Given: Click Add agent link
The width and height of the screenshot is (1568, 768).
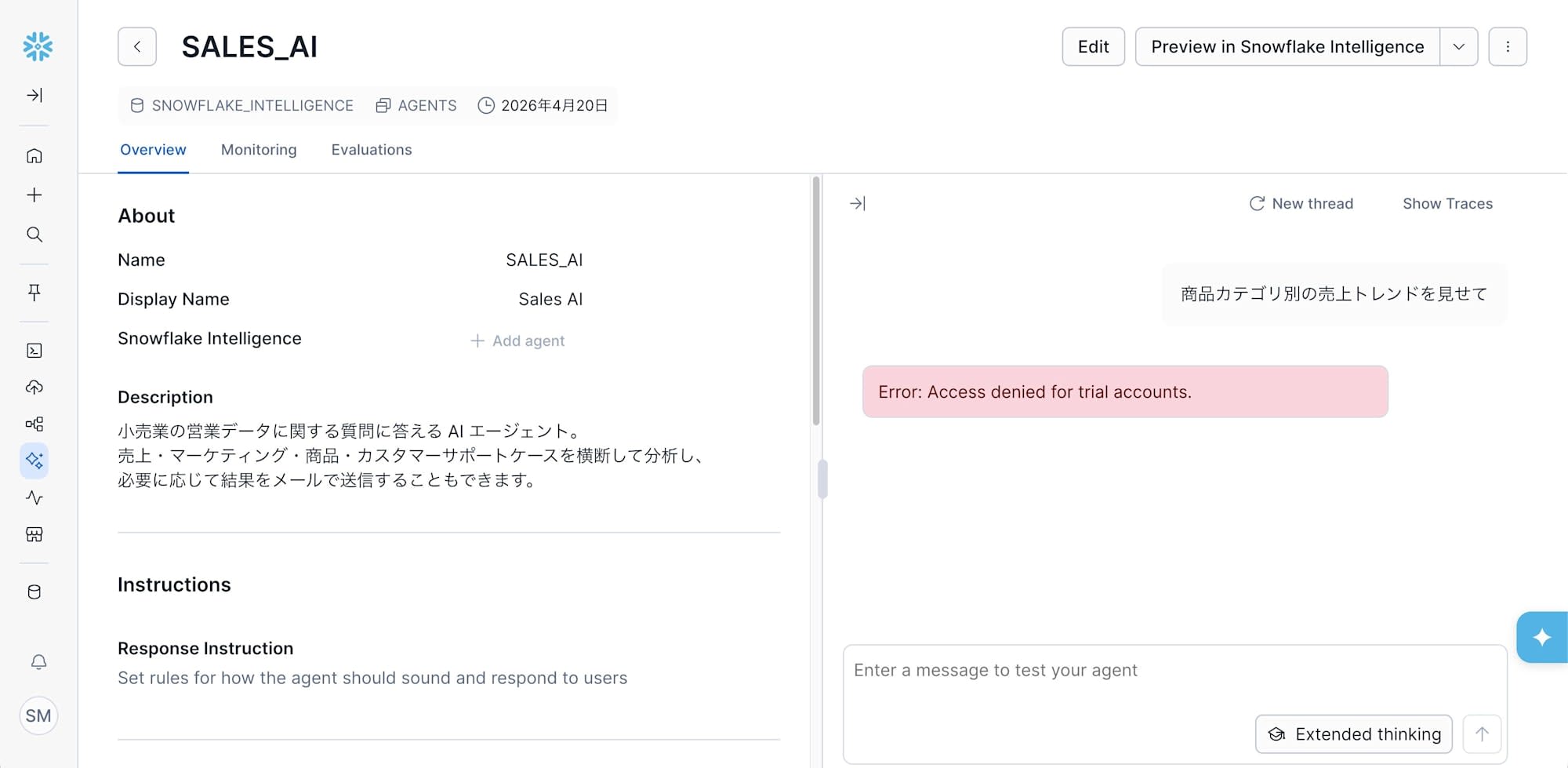Looking at the screenshot, I should [517, 341].
